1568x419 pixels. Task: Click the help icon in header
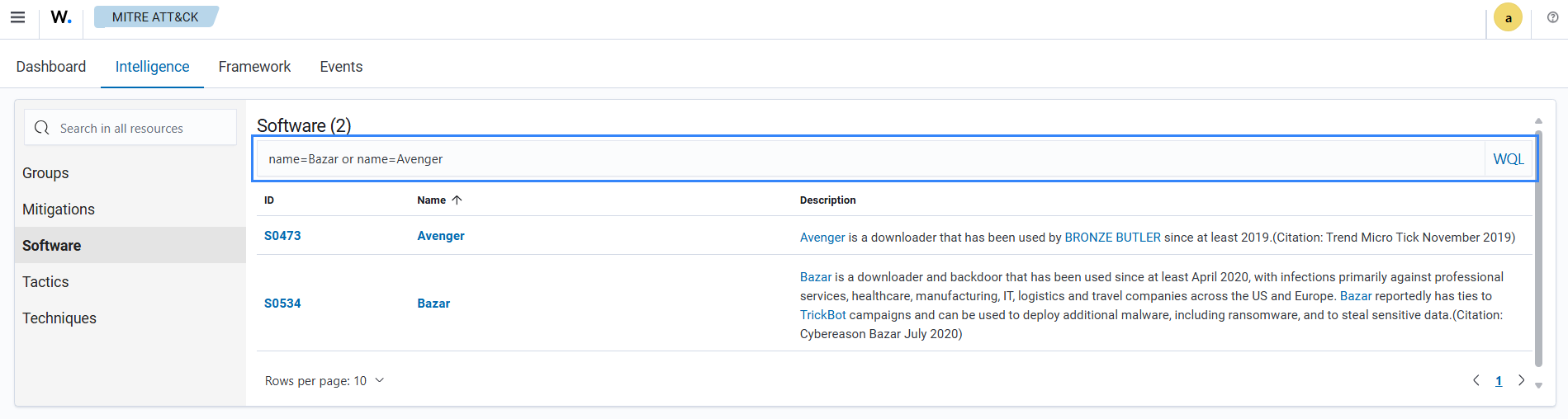1552,17
